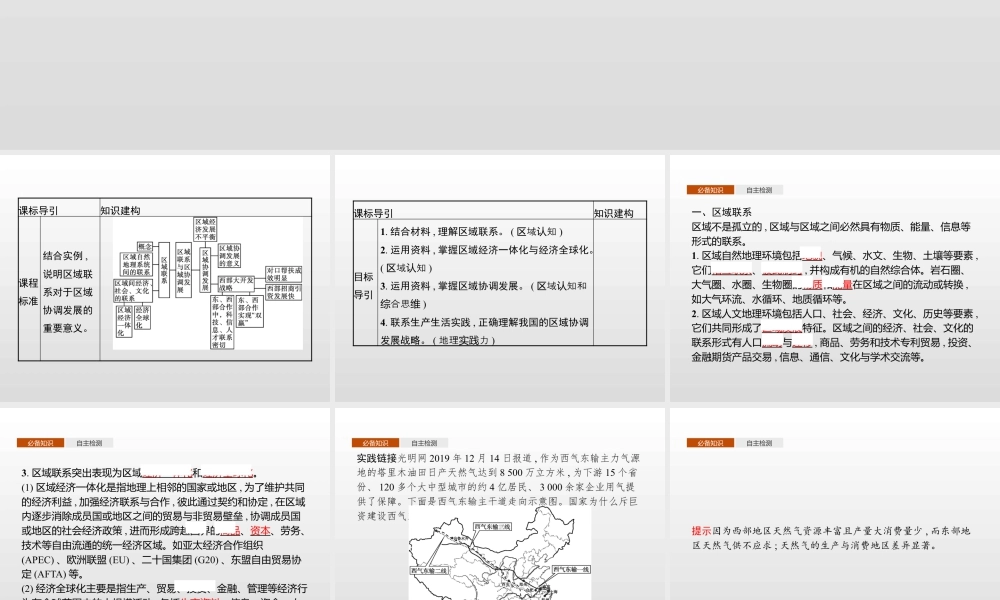
Task: Click the China pipeline map on the bottom-middle slide
Action: 500,555
